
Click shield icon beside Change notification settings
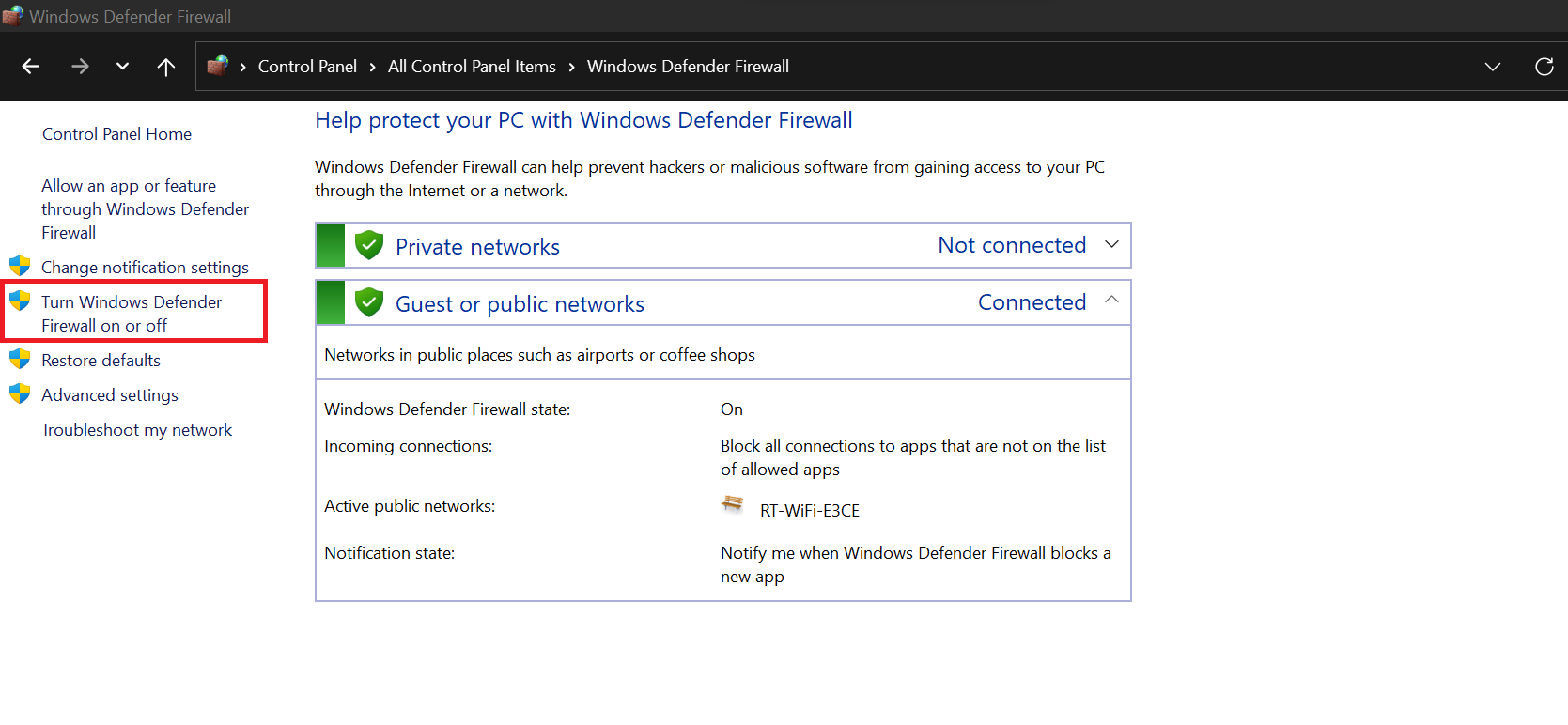click(20, 267)
